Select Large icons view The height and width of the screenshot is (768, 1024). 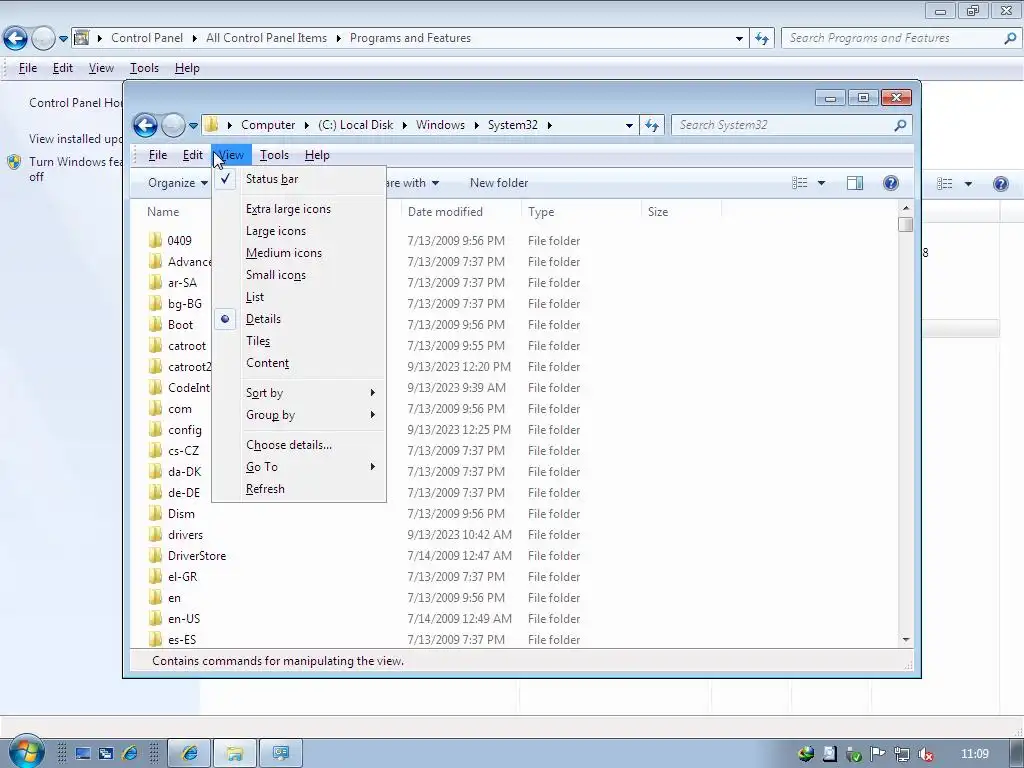tap(299, 231)
